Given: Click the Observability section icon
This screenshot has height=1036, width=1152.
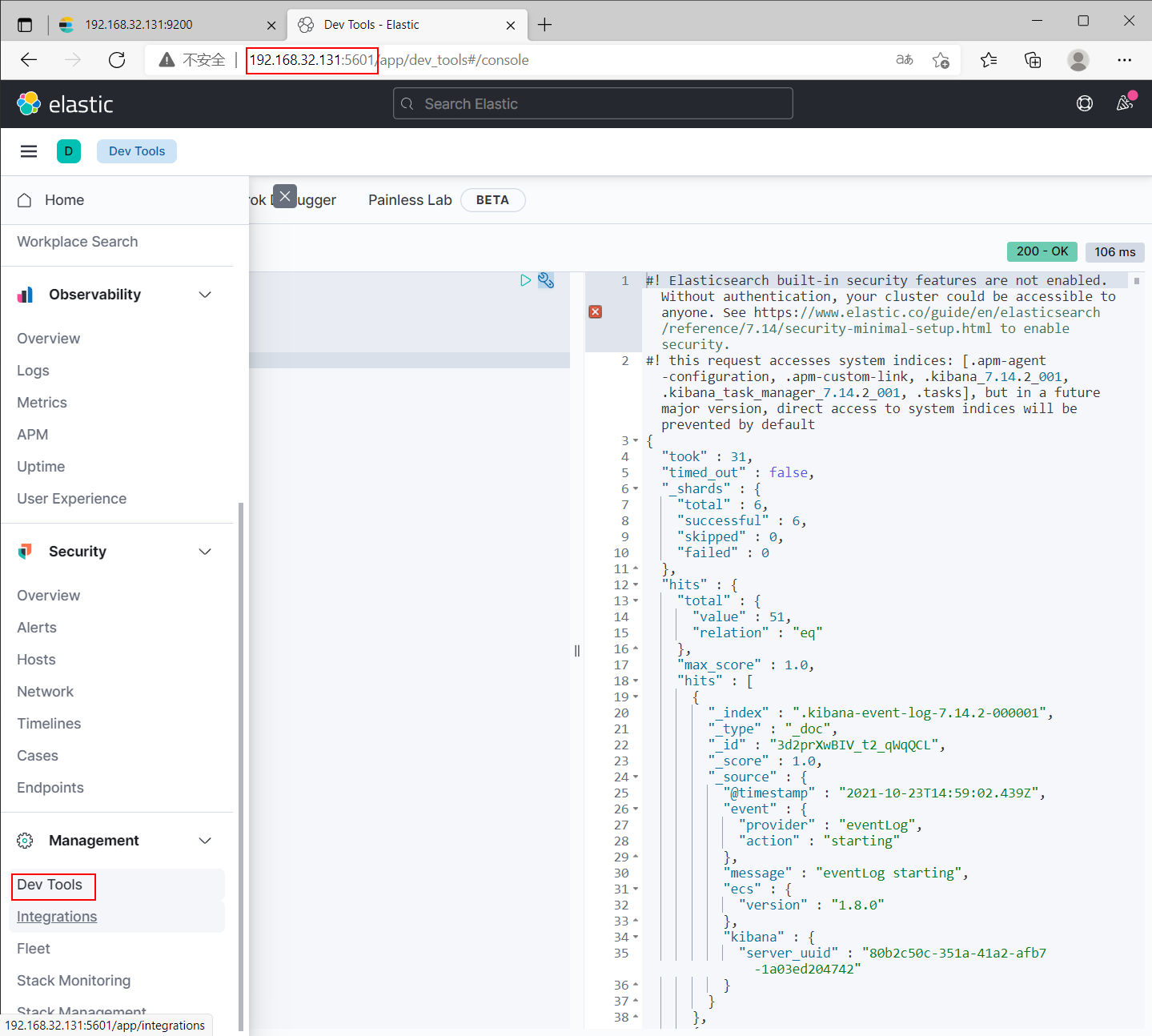Looking at the screenshot, I should point(25,295).
